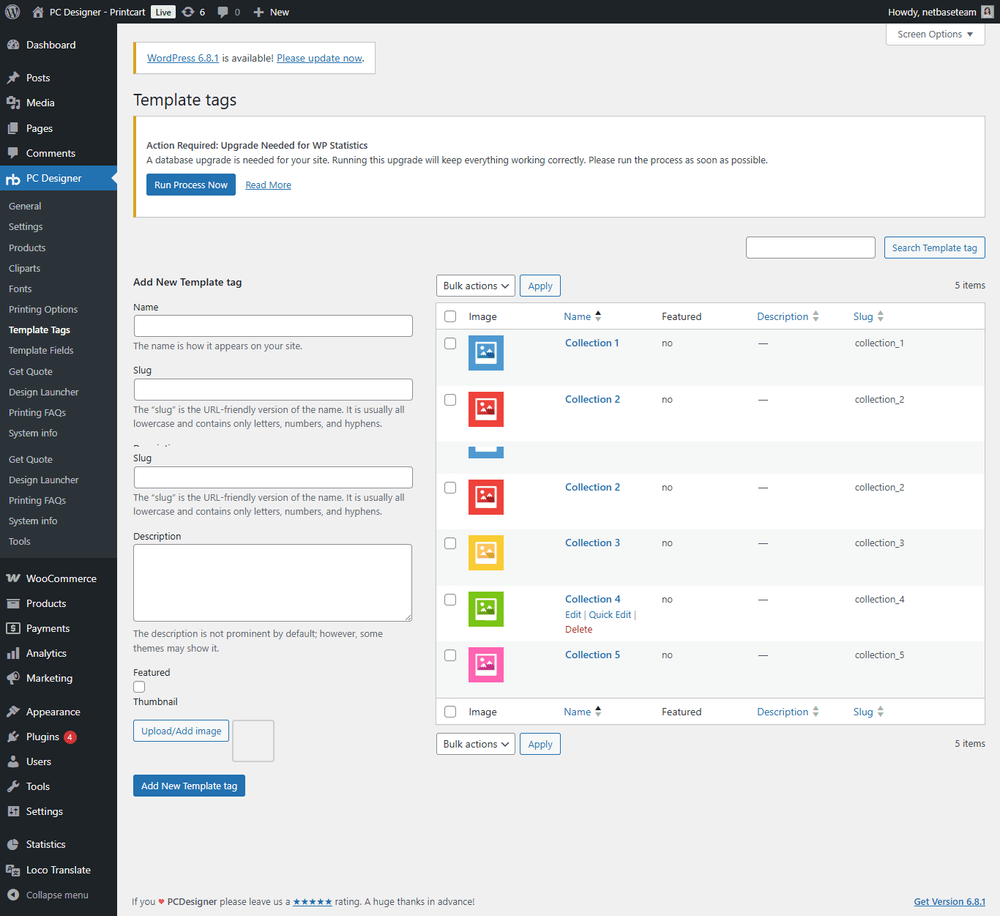
Task: Open Dashboard from the sidebar
Action: tap(50, 45)
